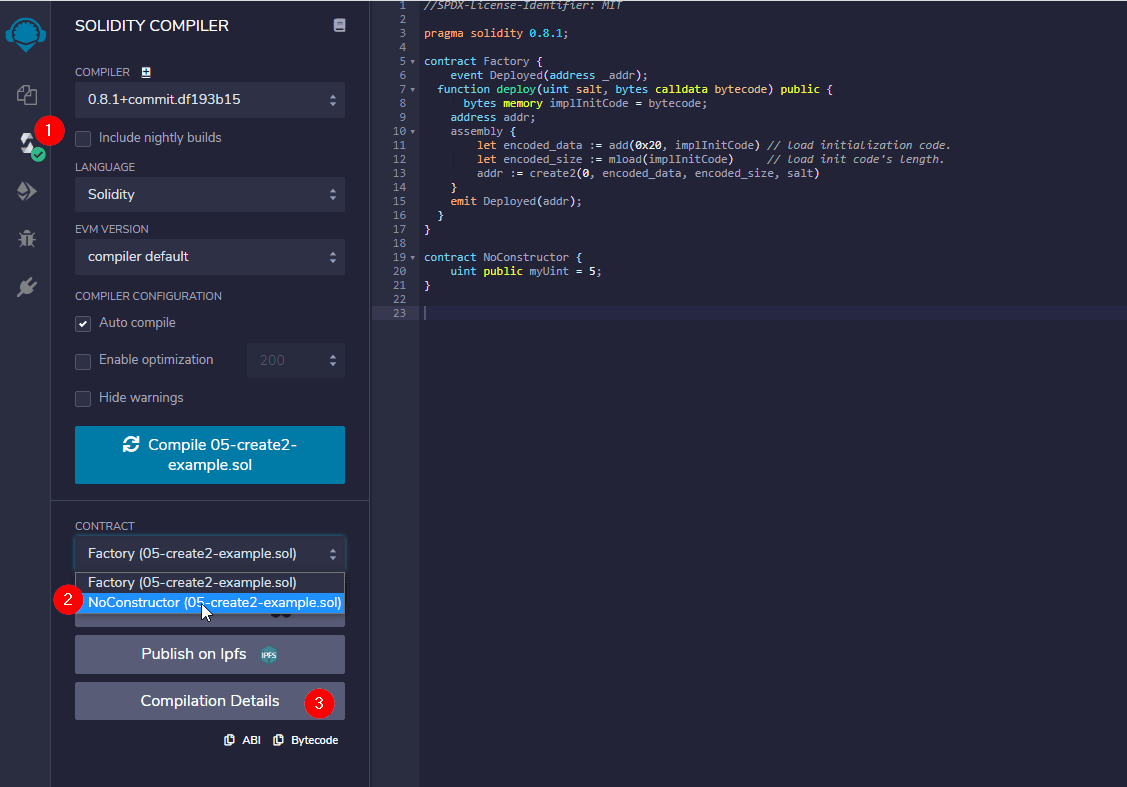Open the Deploy and run transactions icon

pos(27,191)
